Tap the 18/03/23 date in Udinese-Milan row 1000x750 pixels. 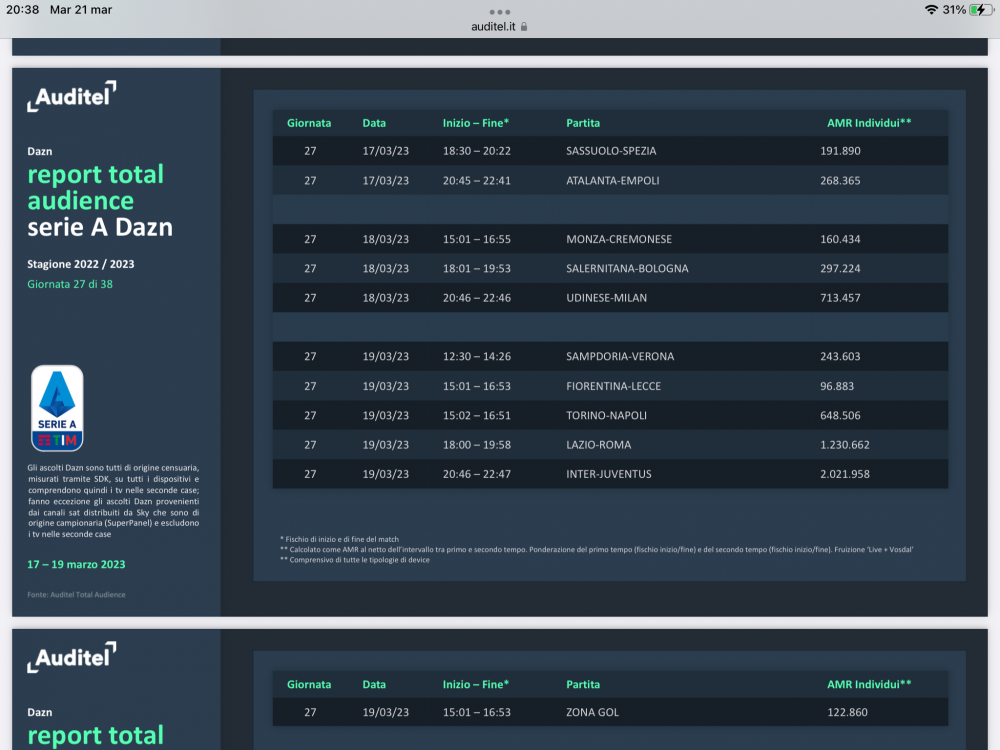[385, 298]
